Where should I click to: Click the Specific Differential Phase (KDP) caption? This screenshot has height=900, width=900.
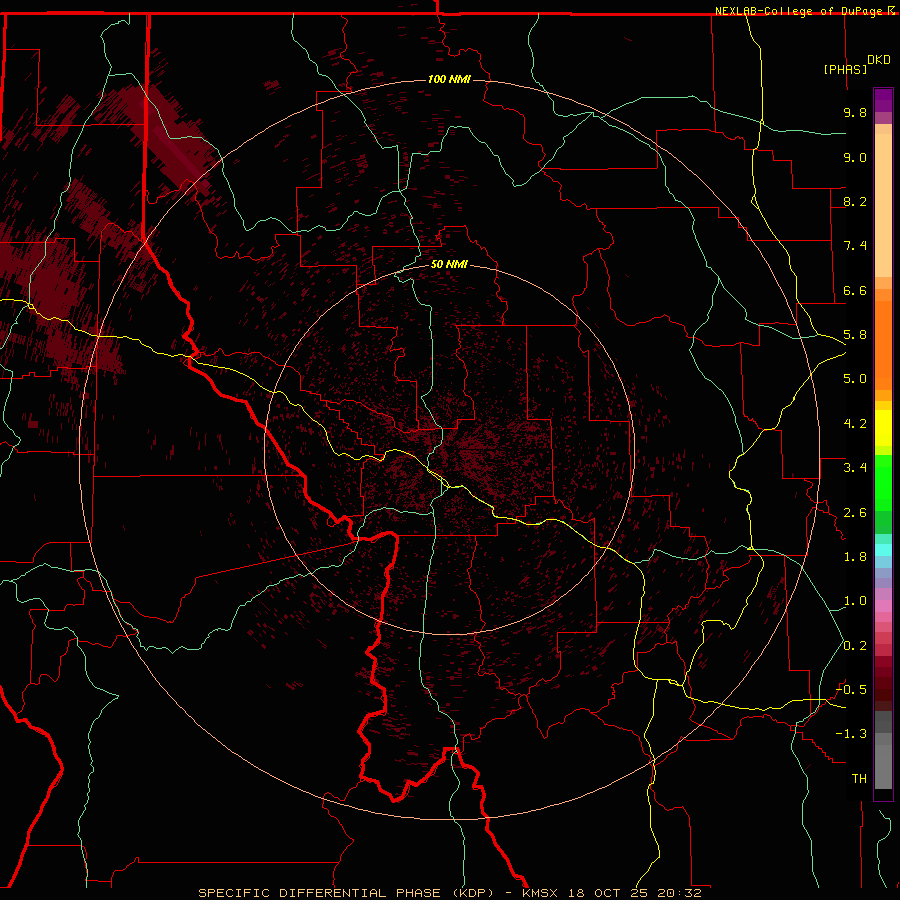[346, 893]
